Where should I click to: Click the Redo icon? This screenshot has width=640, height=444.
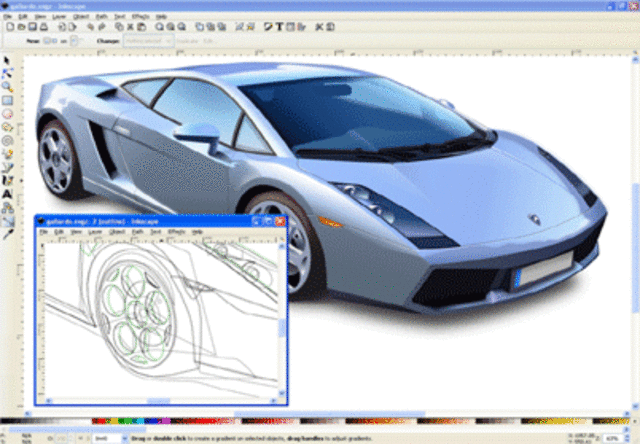tap(102, 27)
